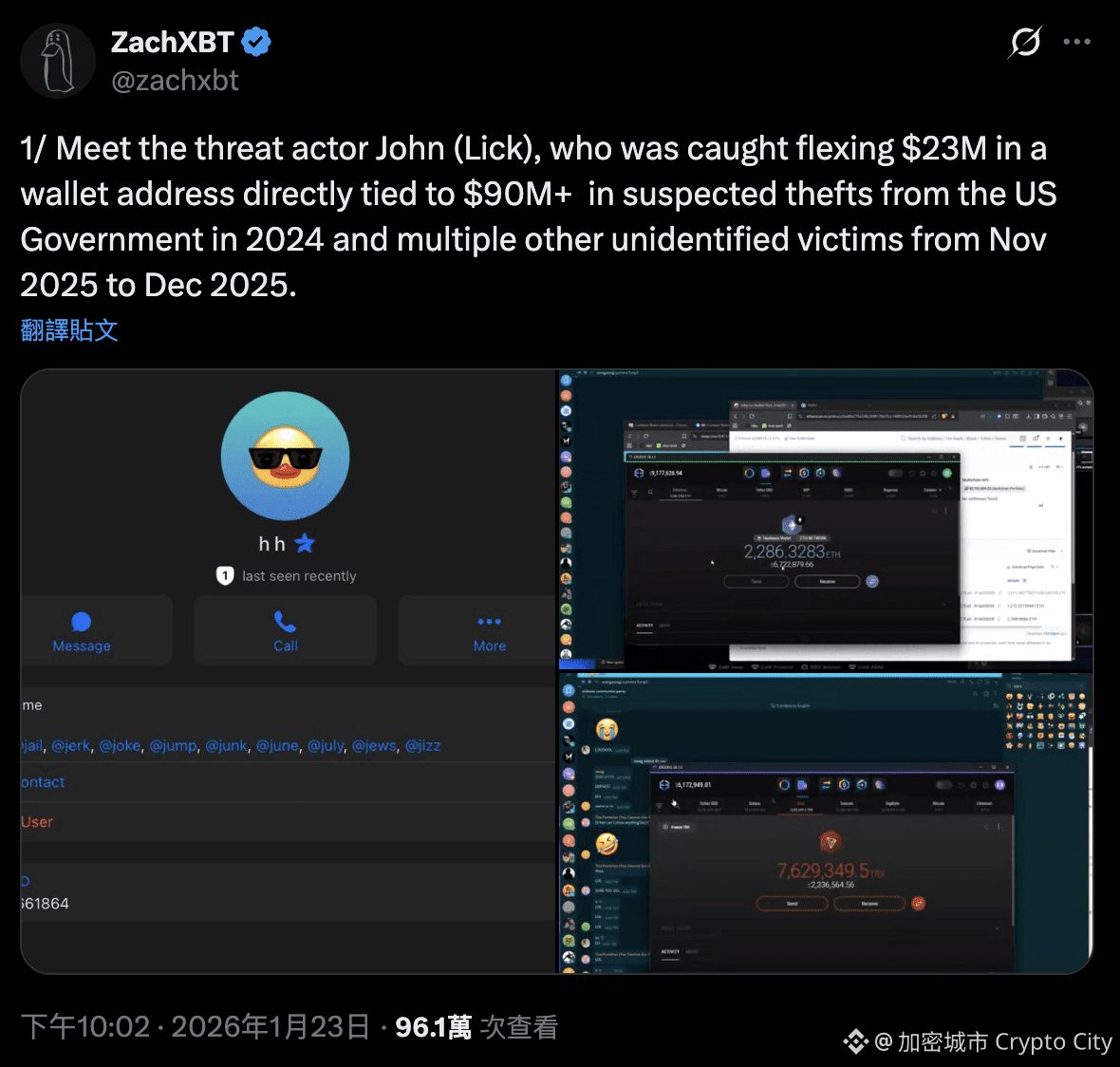Click the @jizz username link
This screenshot has height=1067, width=1120.
click(423, 745)
